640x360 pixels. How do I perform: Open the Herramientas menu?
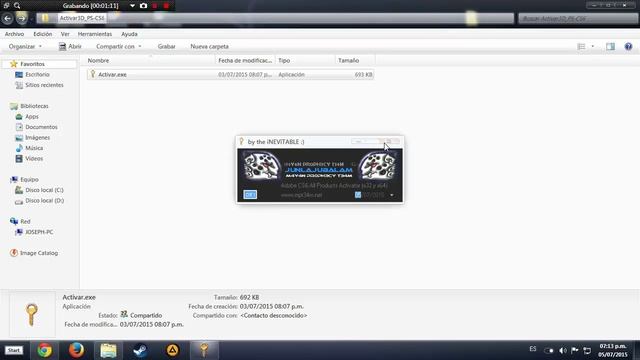95,34
